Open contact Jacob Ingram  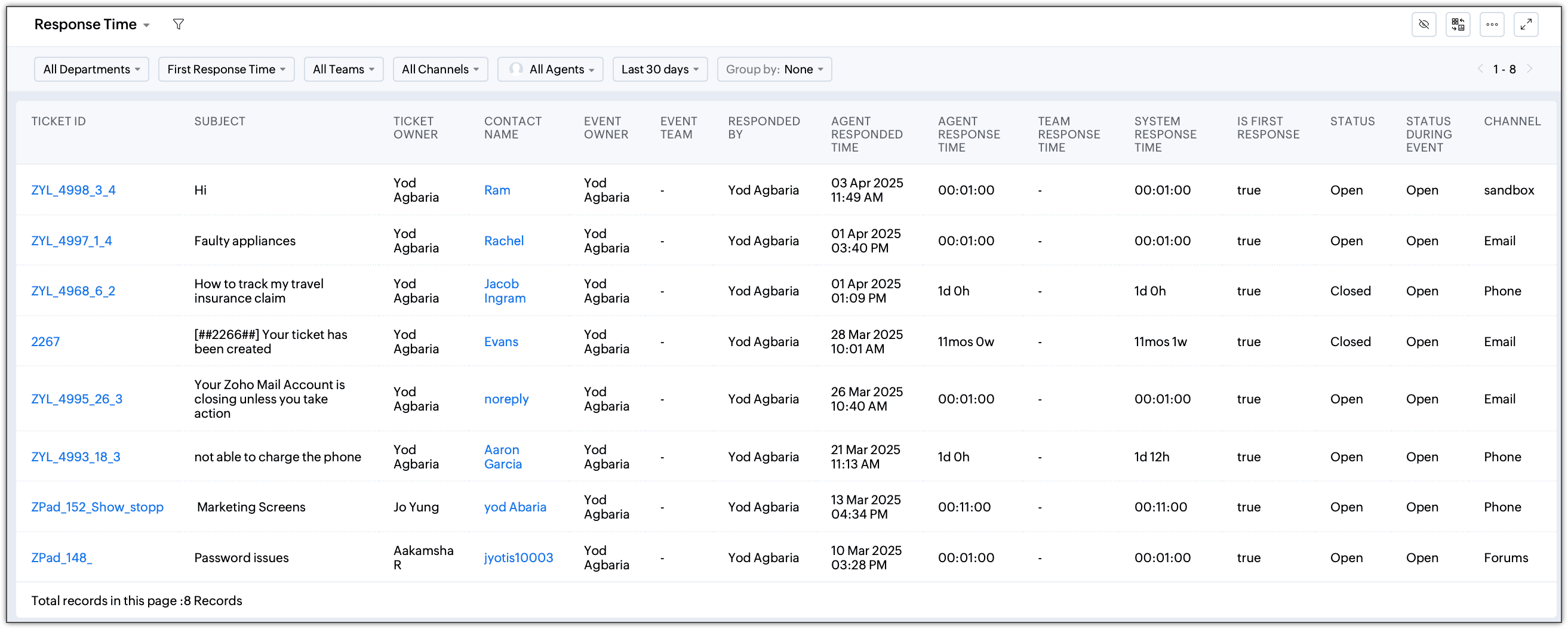[x=505, y=291]
